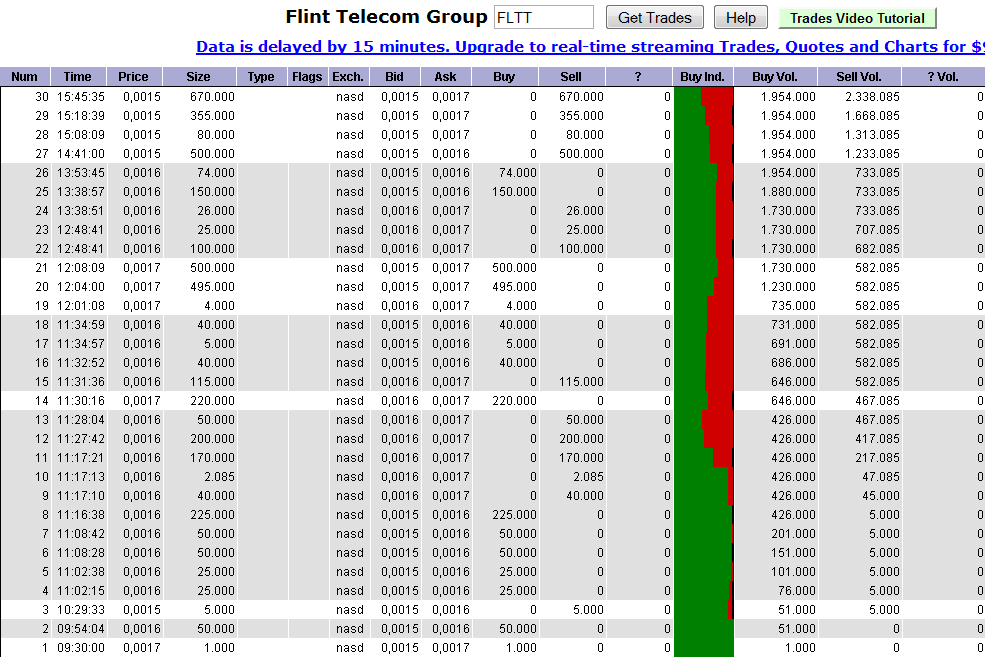Click time 12:08:09 of trade 21
This screenshot has height=657, width=985.
click(x=81, y=268)
